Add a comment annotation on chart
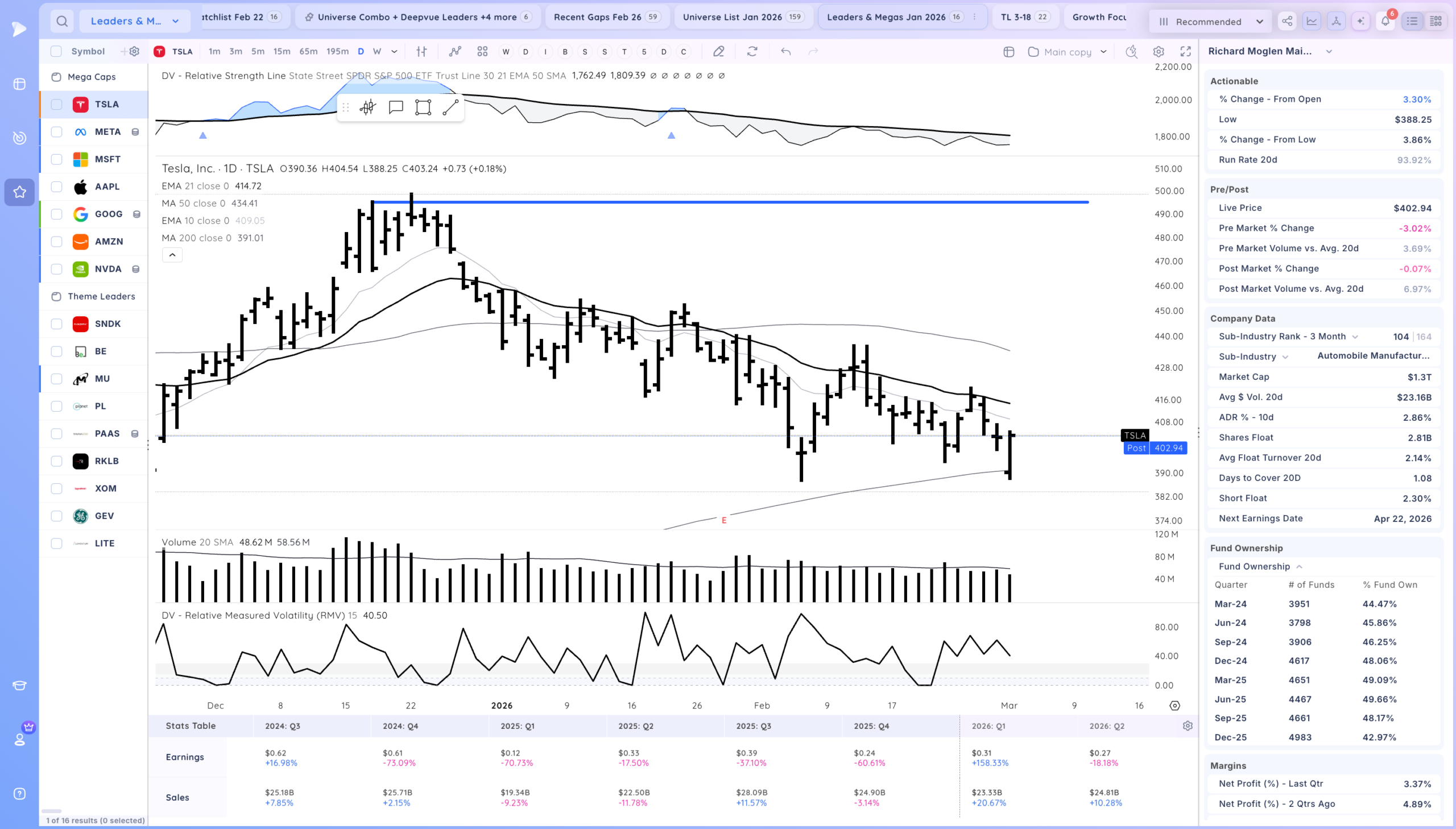The height and width of the screenshot is (829, 1456). 396,107
